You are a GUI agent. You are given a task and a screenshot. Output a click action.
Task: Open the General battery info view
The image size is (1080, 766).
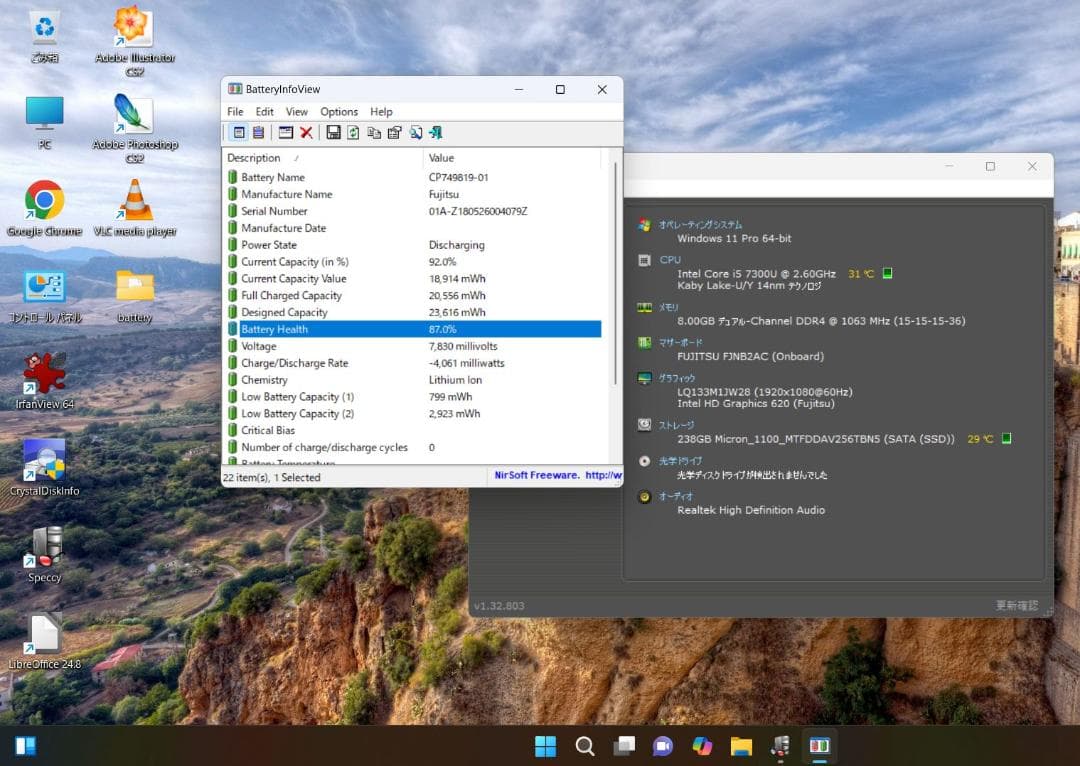click(x=238, y=132)
